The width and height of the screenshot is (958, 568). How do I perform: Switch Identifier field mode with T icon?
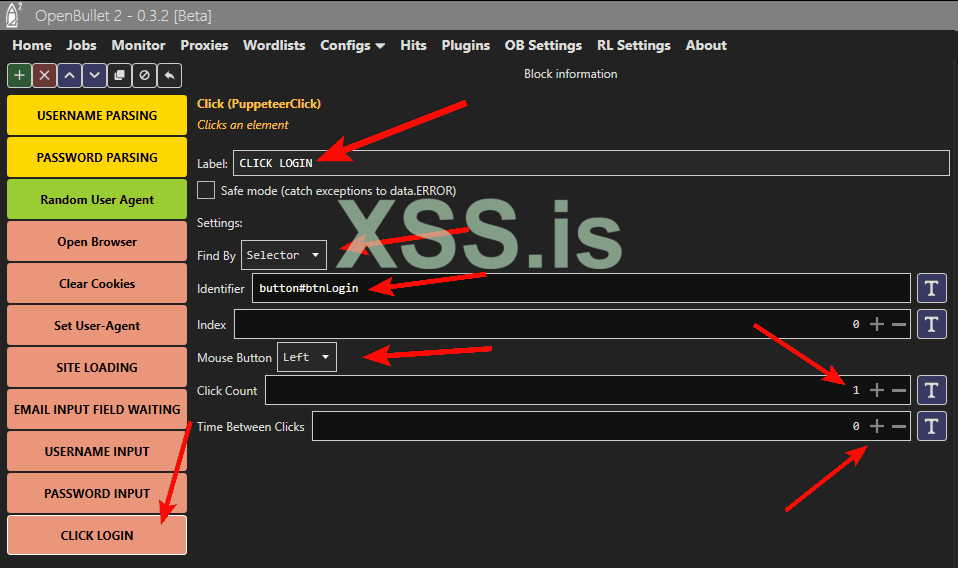point(932,288)
